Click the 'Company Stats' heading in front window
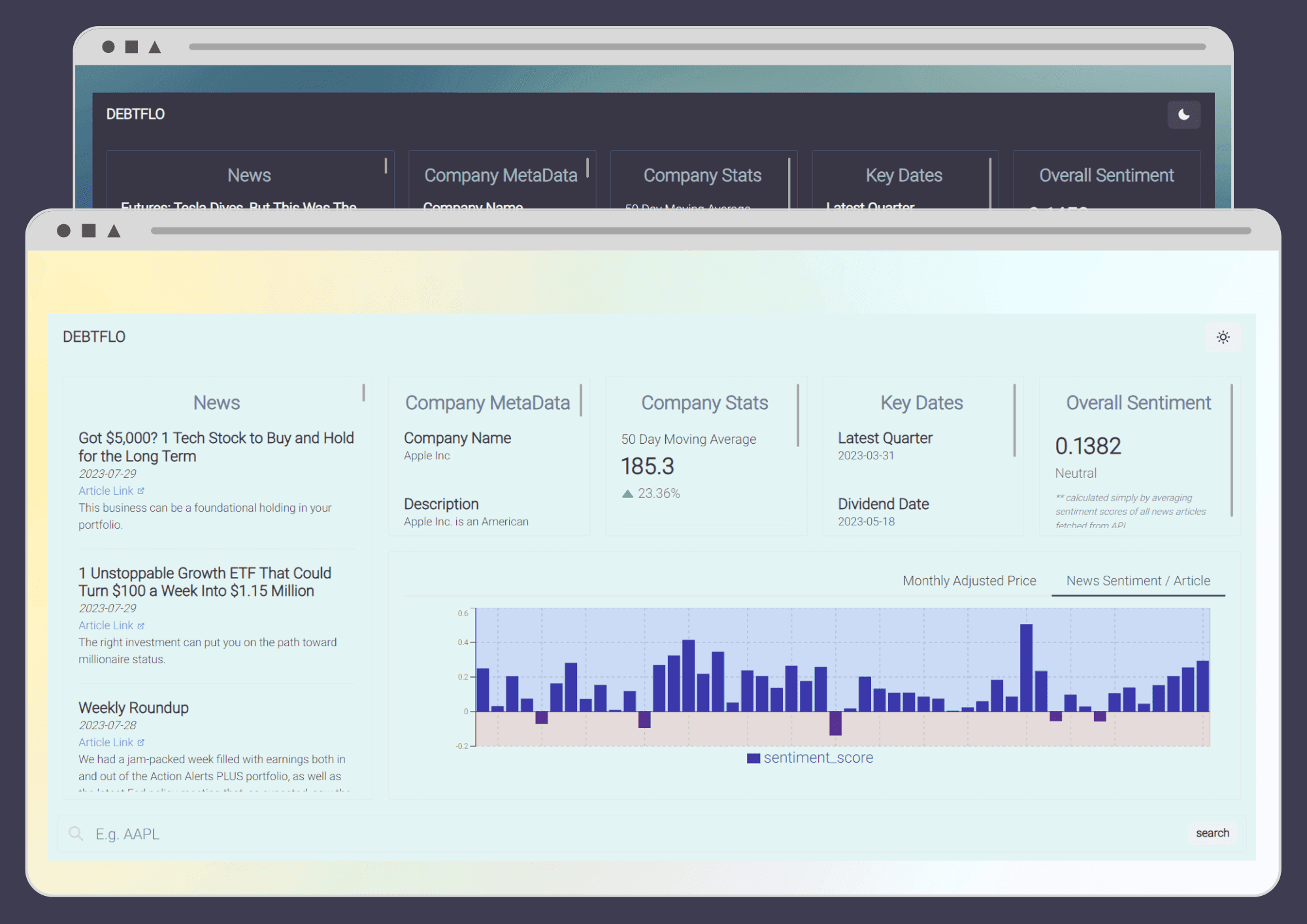1307x924 pixels. coord(704,403)
